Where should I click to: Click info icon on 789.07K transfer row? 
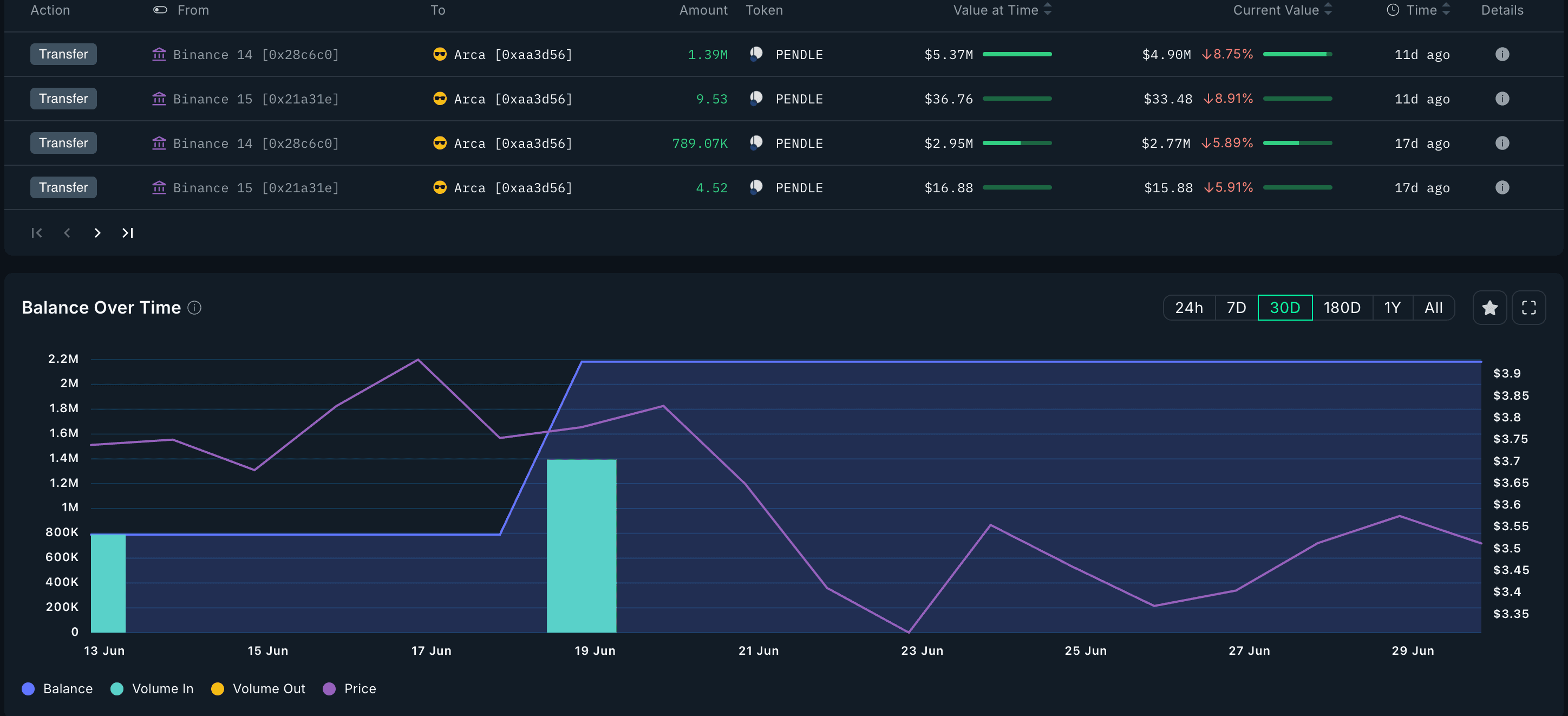tap(1501, 143)
